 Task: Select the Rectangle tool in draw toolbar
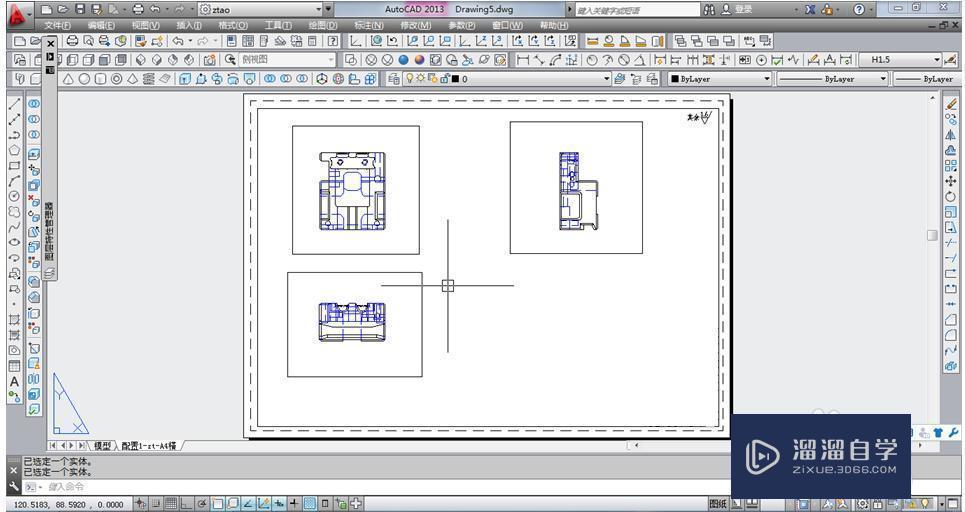[14, 166]
